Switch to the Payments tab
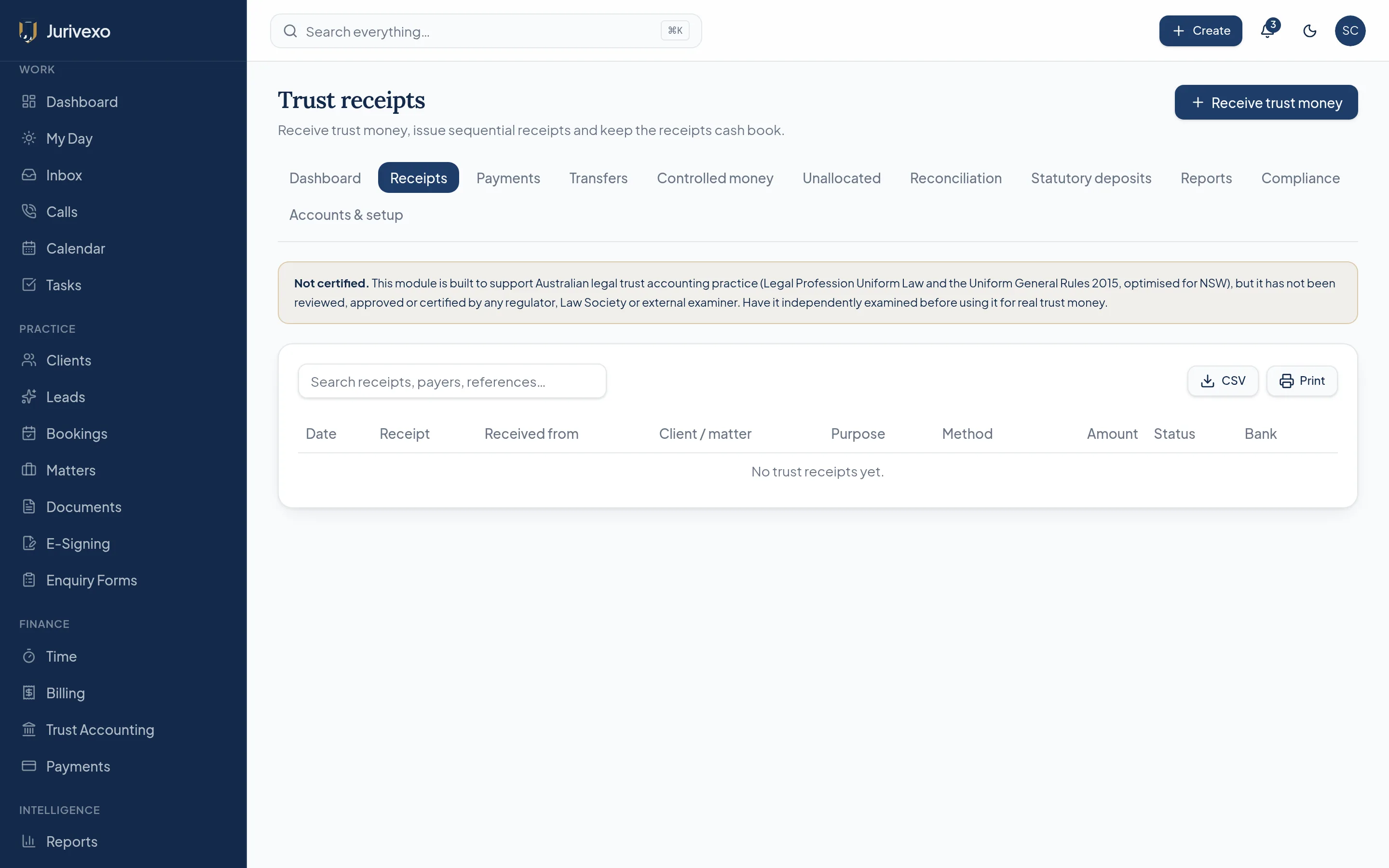 click(508, 178)
